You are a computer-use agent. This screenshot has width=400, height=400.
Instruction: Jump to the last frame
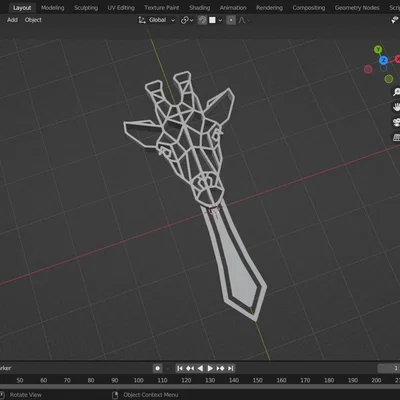point(231,368)
